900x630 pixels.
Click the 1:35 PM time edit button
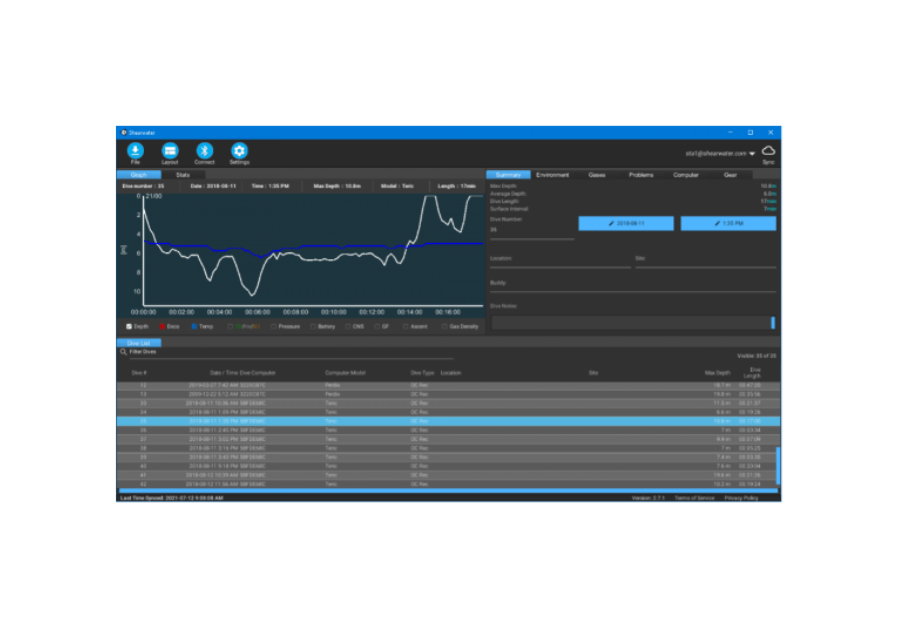point(728,224)
